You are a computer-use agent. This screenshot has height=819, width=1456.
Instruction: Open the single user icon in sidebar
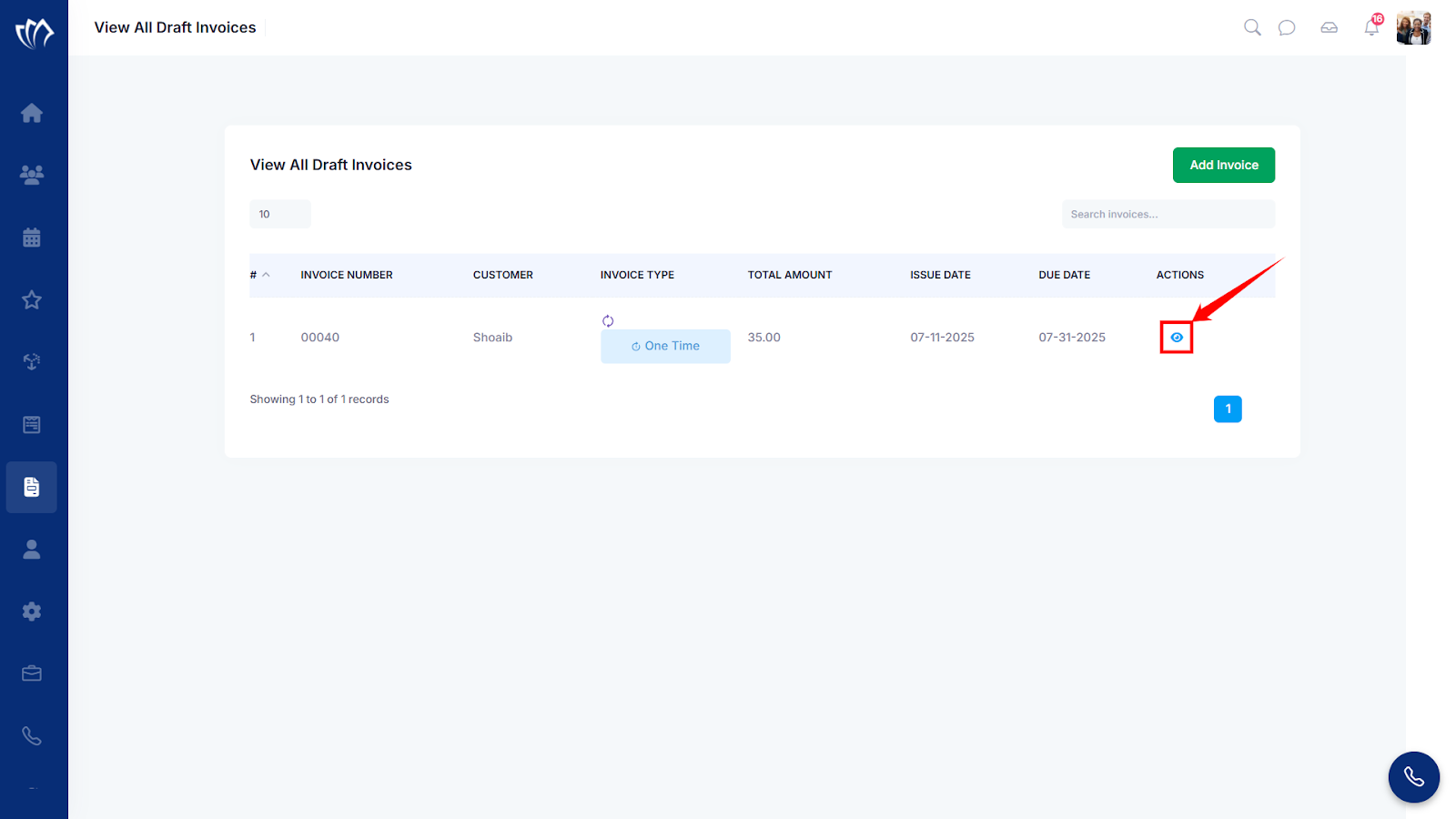click(x=32, y=549)
